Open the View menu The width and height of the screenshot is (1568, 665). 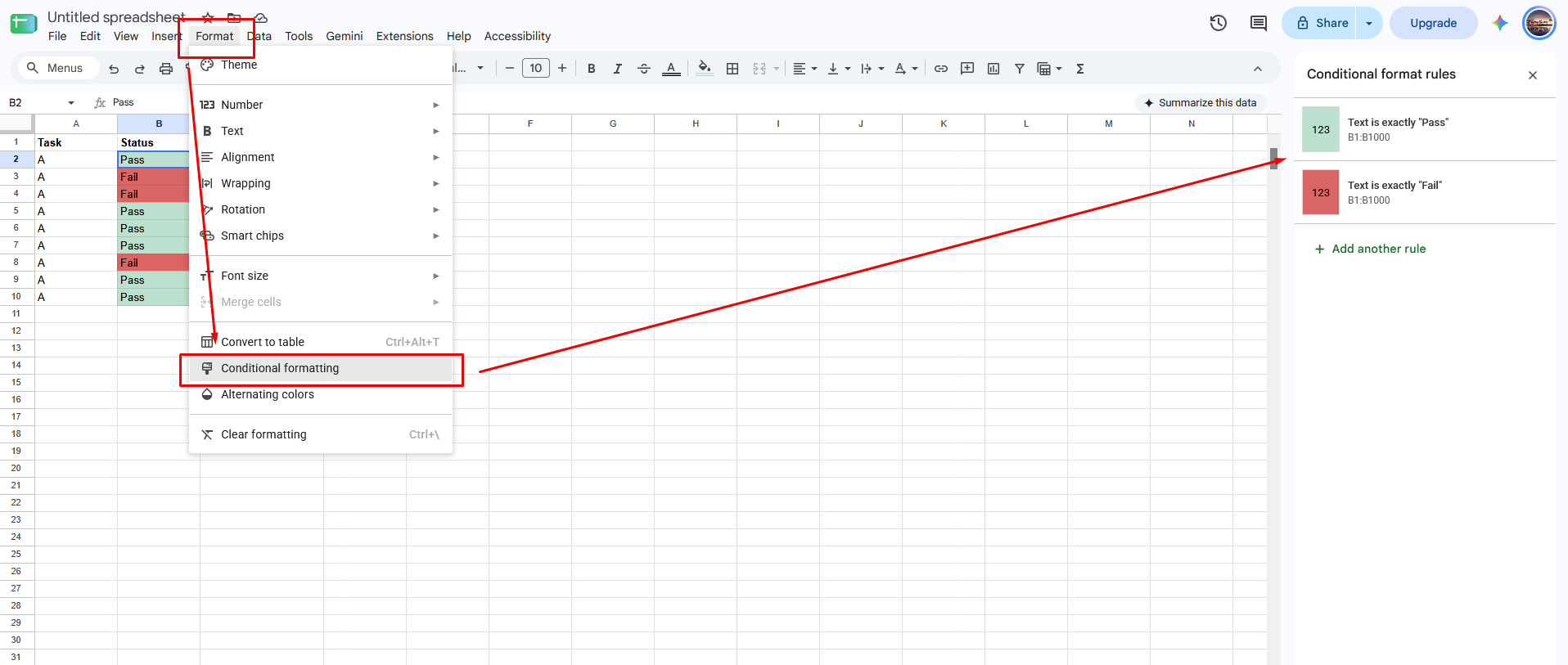125,36
